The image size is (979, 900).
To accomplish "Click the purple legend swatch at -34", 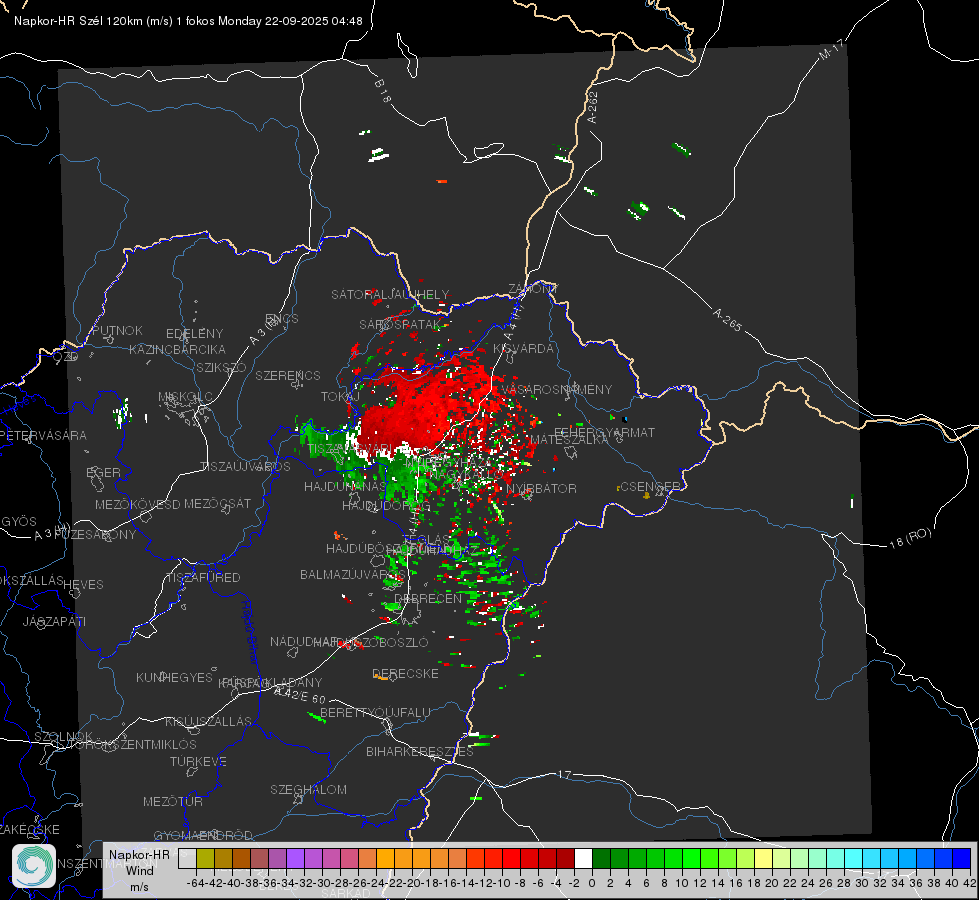I will (x=295, y=858).
